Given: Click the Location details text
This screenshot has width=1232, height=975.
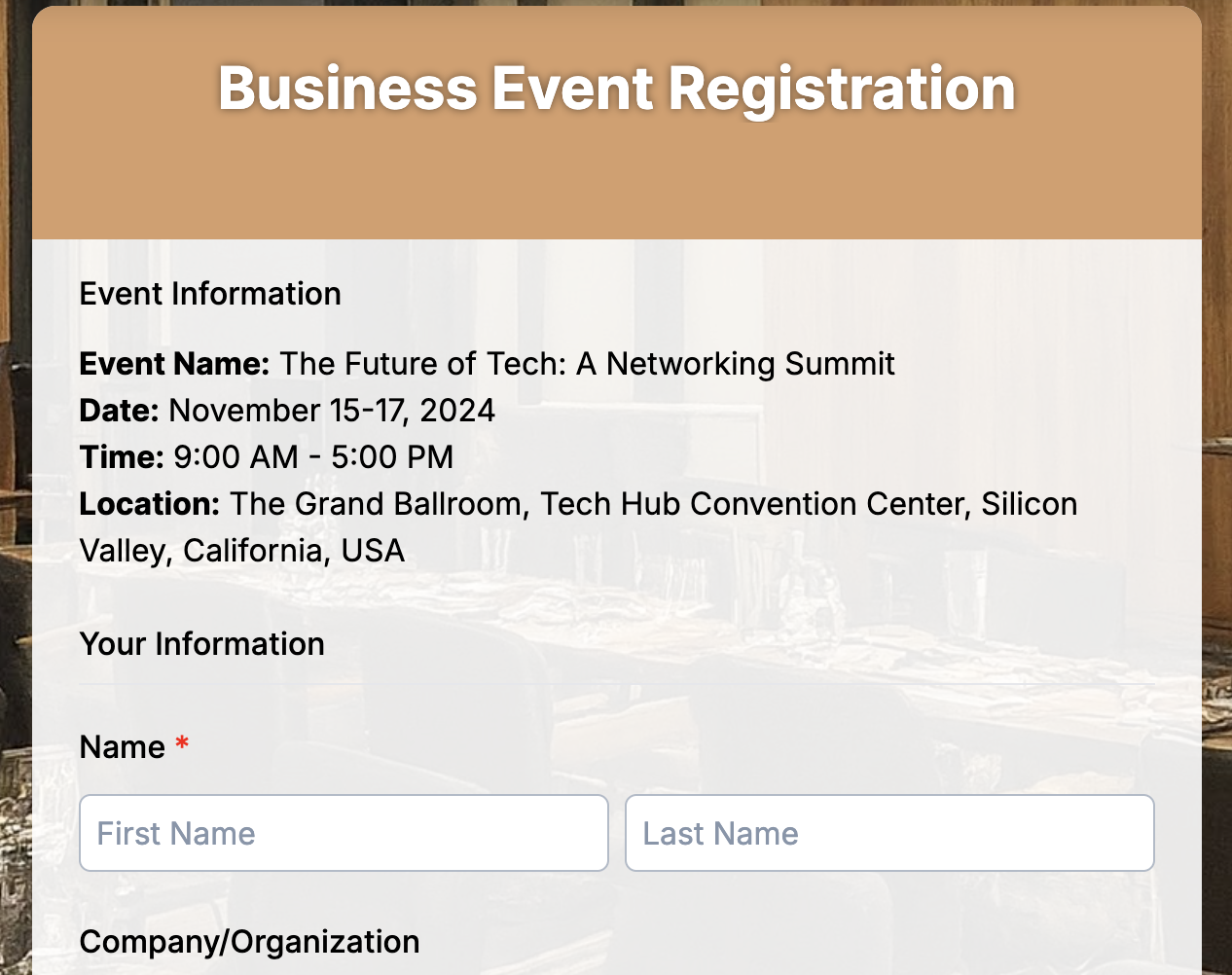Looking at the screenshot, I should click(579, 504).
